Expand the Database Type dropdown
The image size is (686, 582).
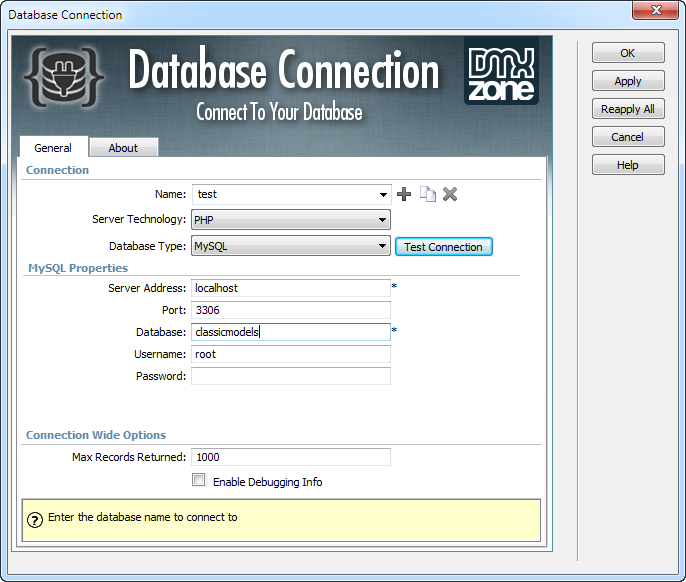(382, 246)
